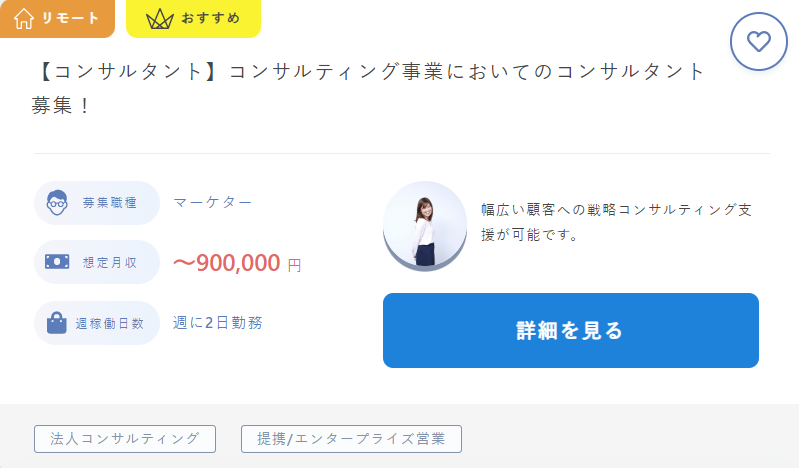Screen dimensions: 799x468
Task: Click the リモート orange label text
Action: [x=70, y=18]
